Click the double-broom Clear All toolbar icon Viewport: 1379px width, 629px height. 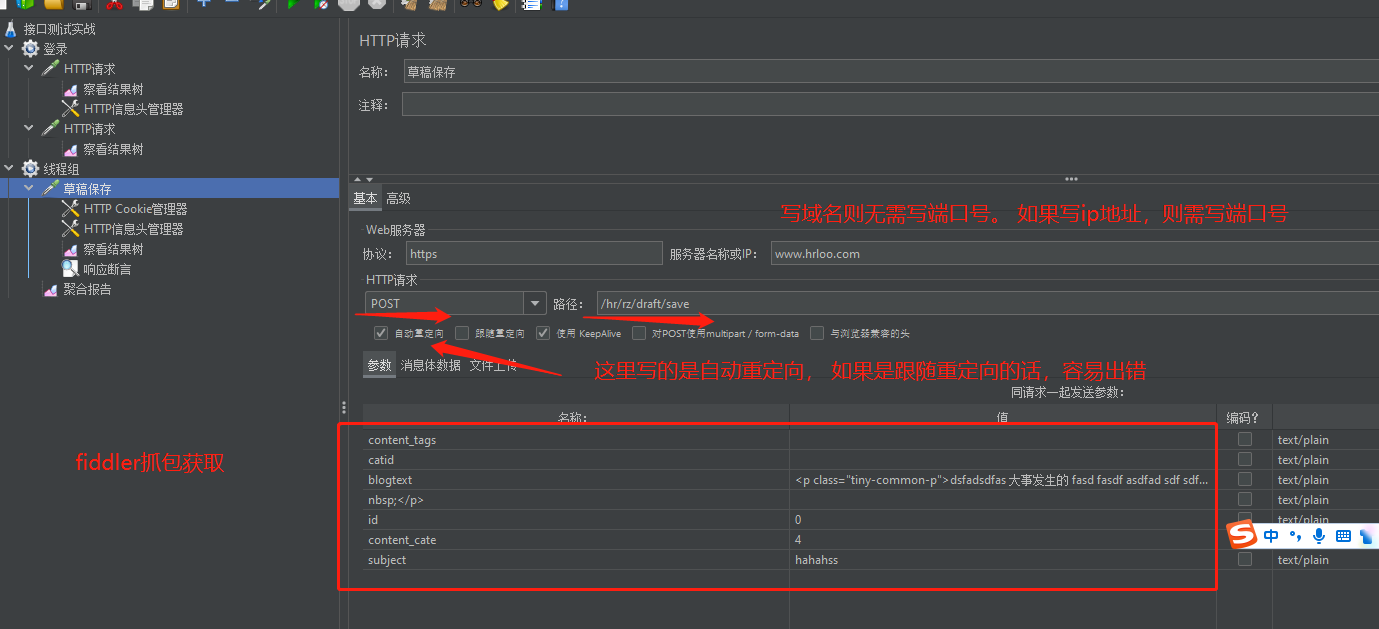coord(438,4)
